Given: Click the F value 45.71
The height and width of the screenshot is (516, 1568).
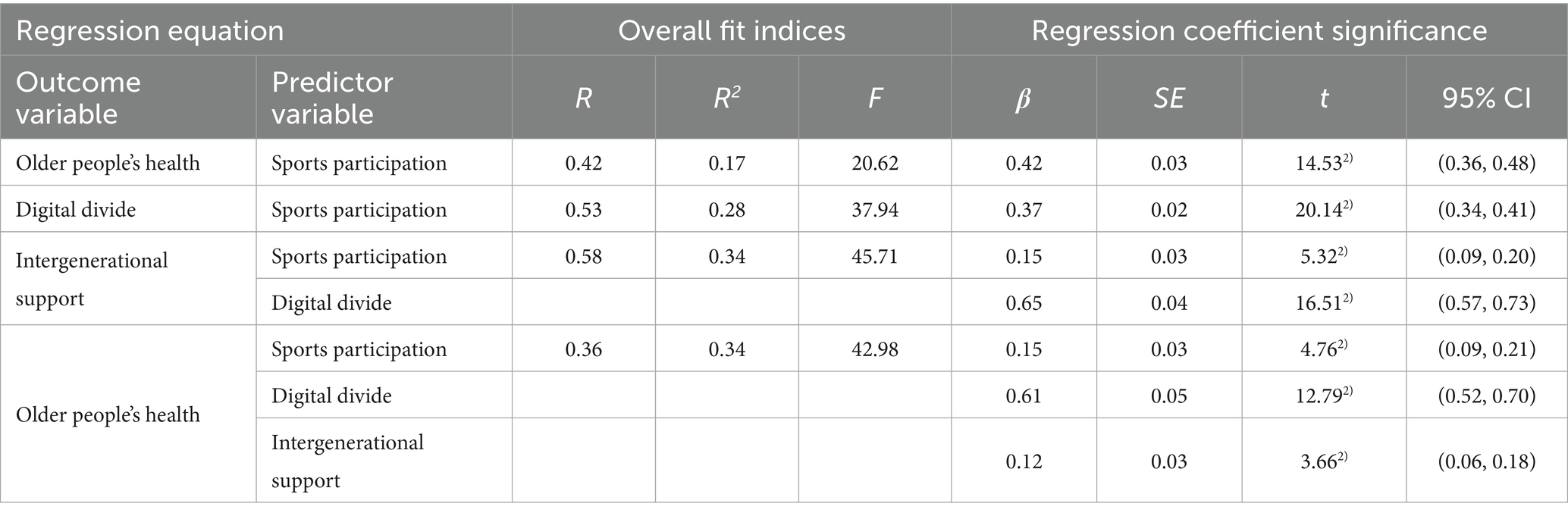Looking at the screenshot, I should tap(875, 256).
